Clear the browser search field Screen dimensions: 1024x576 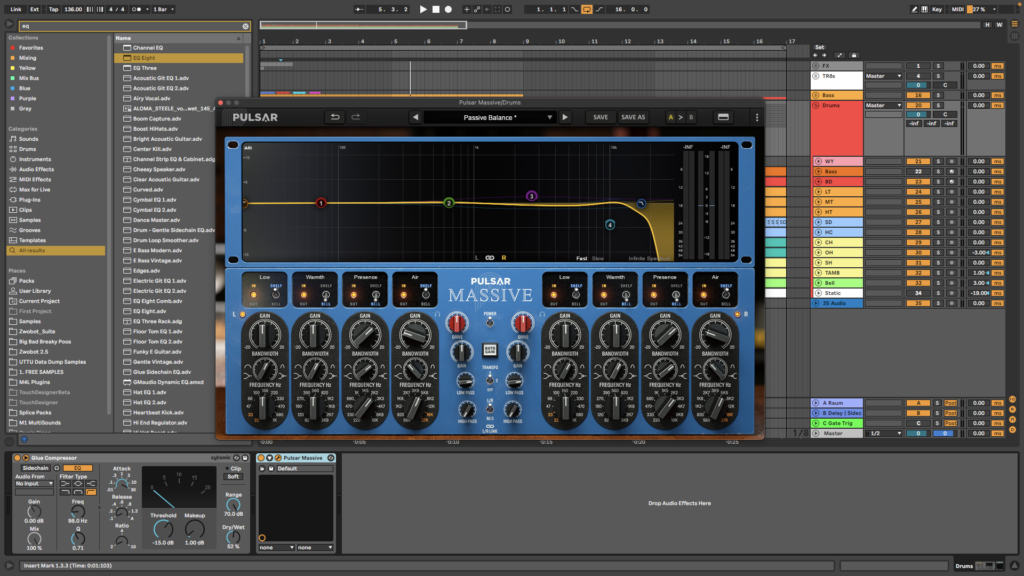(x=246, y=26)
